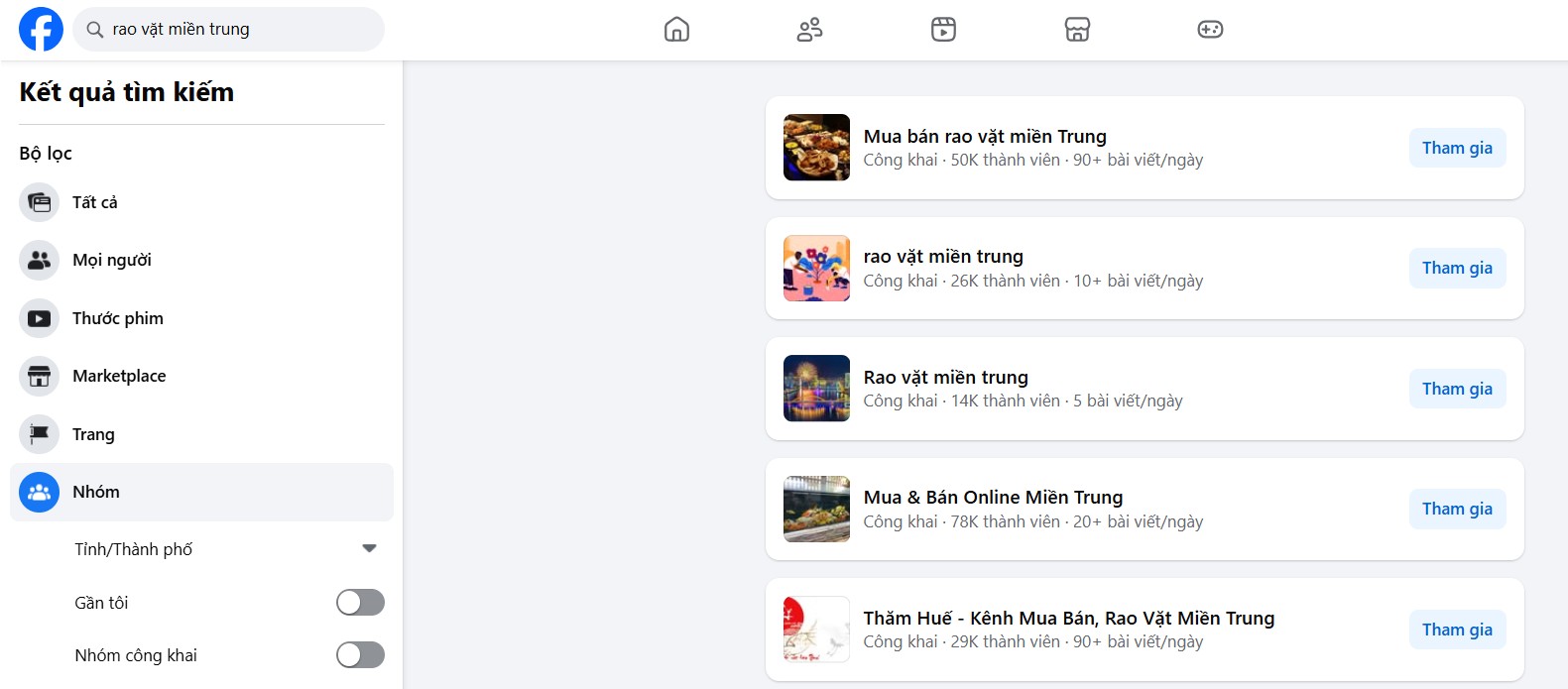The width and height of the screenshot is (1568, 689).
Task: Expand the Tỉnh/Thành phố dropdown
Action: coord(368,546)
